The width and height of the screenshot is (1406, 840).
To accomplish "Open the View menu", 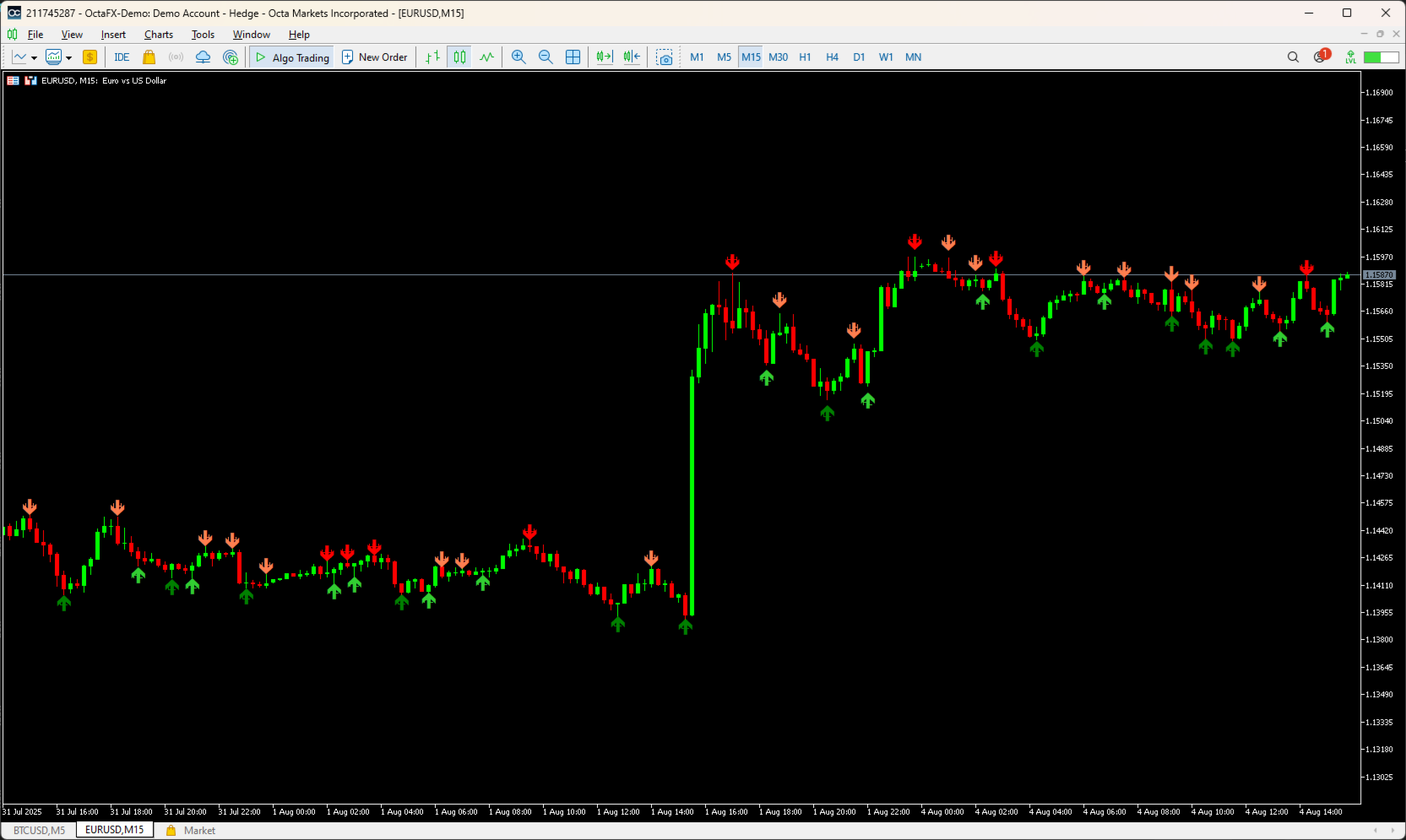I will click(x=72, y=35).
